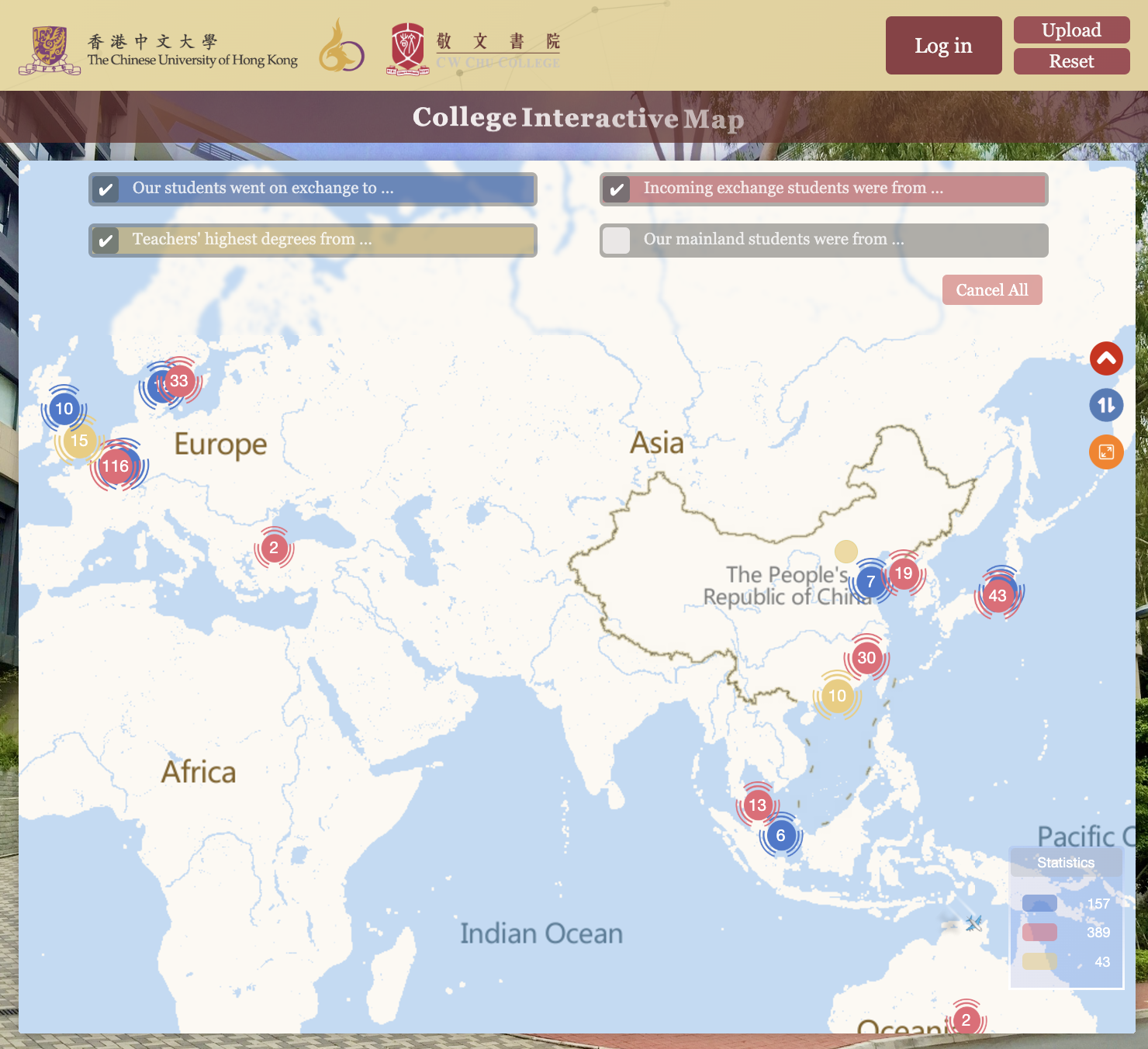Click the red swatch in Statistics legend

tap(1039, 932)
